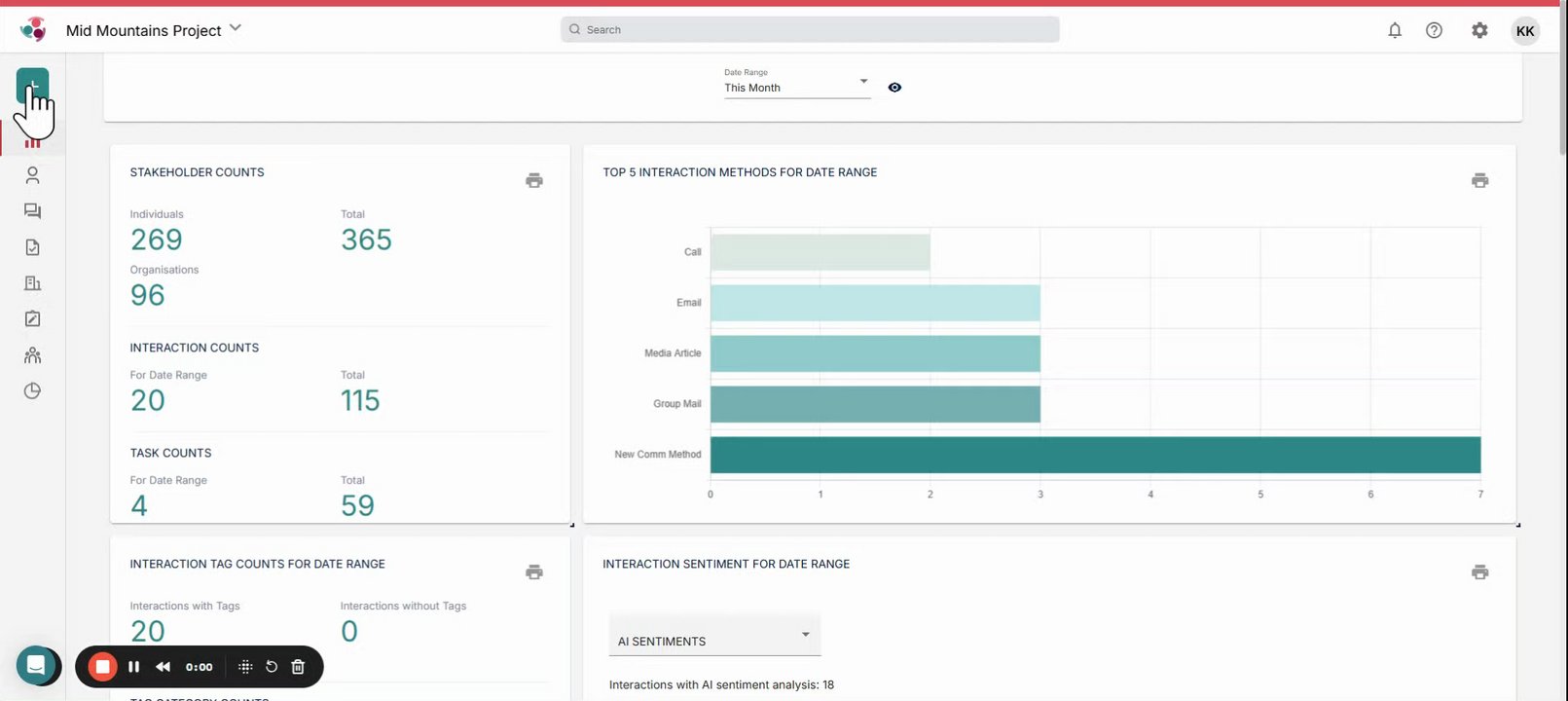Click the Mid Mountains Project title
Image resolution: width=1568 pixels, height=701 pixels.
coord(144,30)
